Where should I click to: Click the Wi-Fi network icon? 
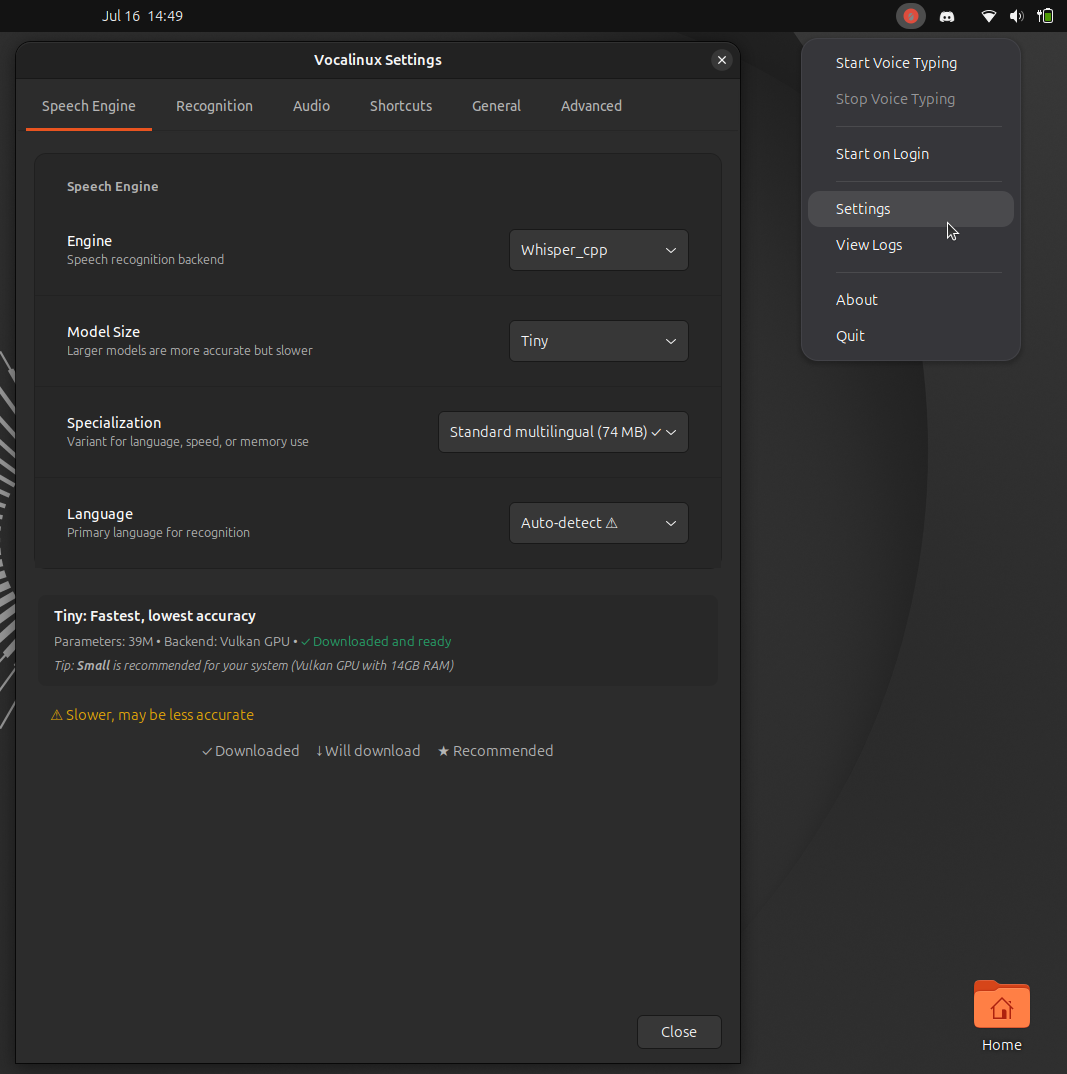(988, 16)
